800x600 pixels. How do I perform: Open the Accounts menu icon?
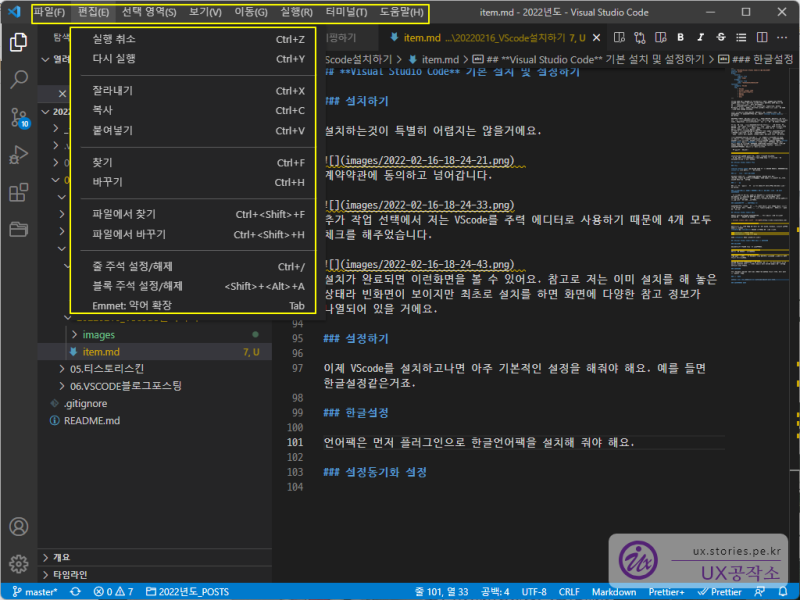[x=18, y=526]
